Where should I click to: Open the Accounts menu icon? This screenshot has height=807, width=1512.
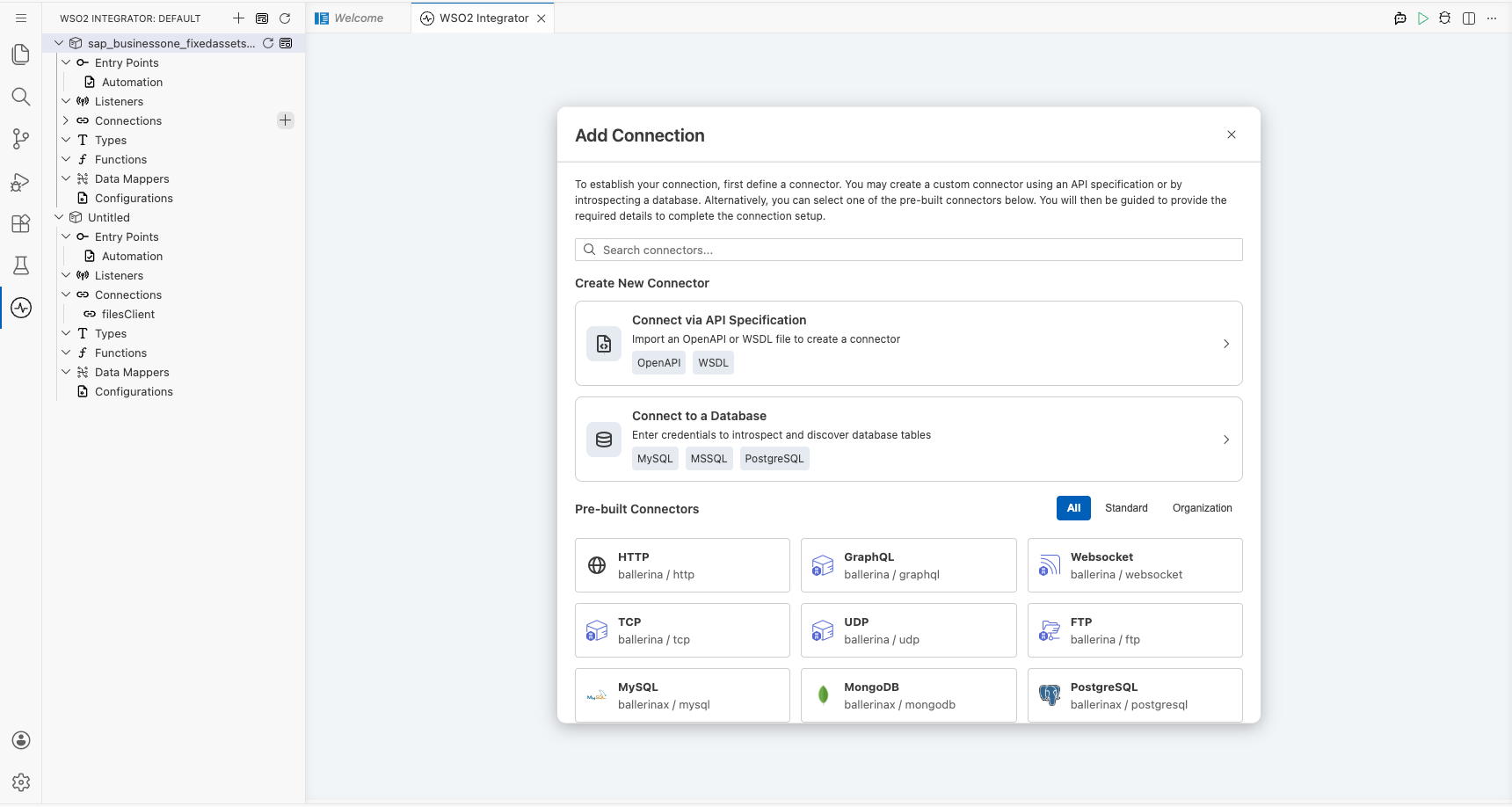click(x=21, y=740)
